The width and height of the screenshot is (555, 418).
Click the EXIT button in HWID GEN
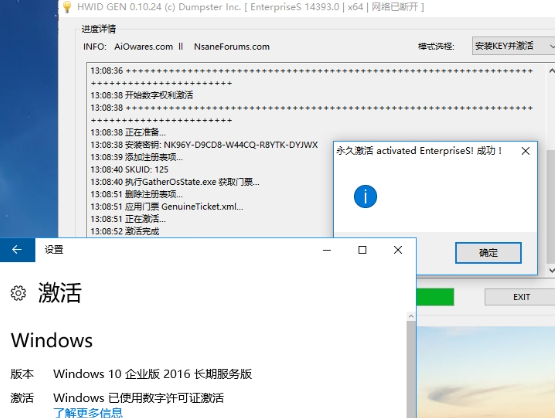[x=521, y=297]
